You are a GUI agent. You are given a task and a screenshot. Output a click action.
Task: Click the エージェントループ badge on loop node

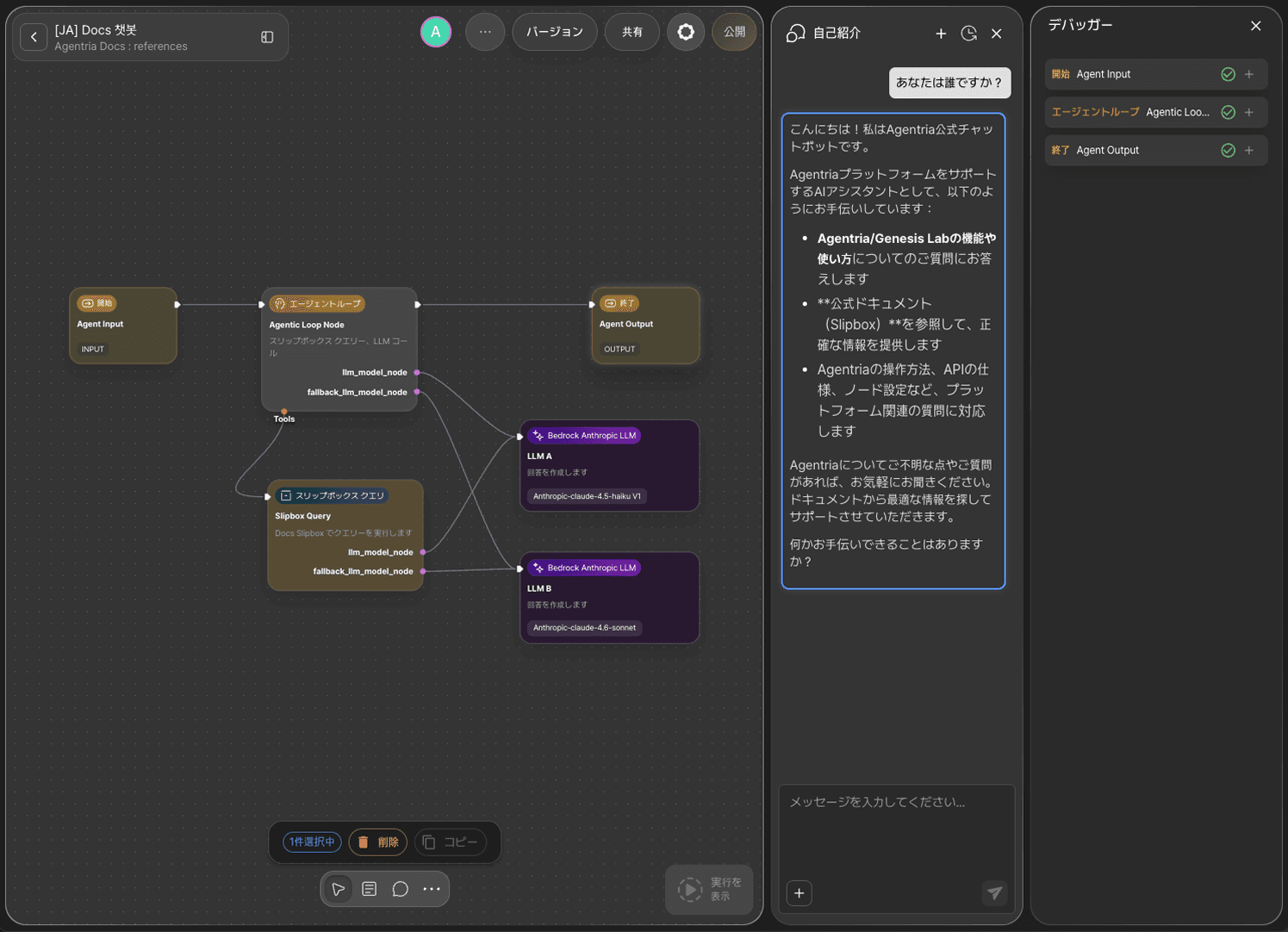pos(317,304)
